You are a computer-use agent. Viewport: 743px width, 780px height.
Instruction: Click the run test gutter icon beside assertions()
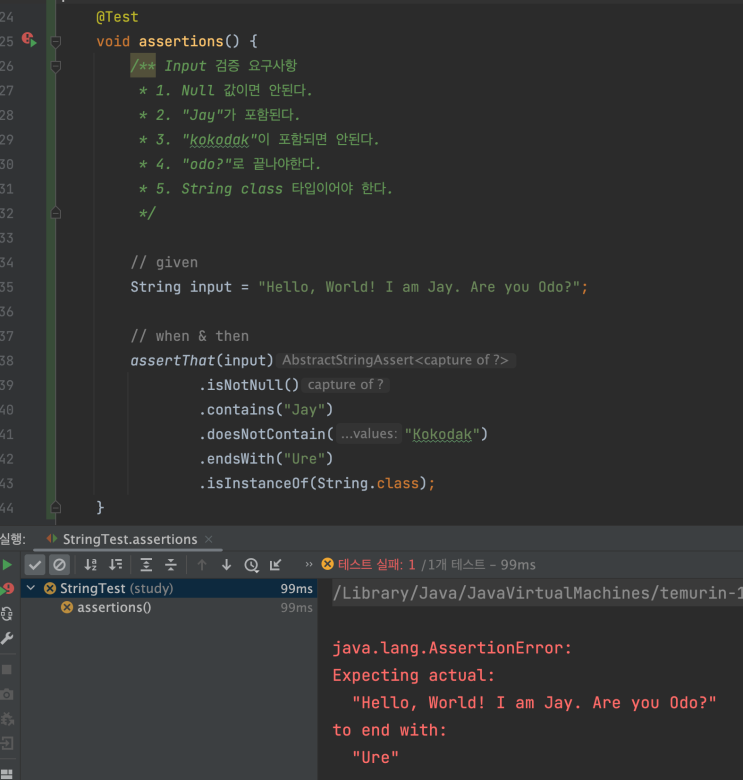tap(29, 41)
